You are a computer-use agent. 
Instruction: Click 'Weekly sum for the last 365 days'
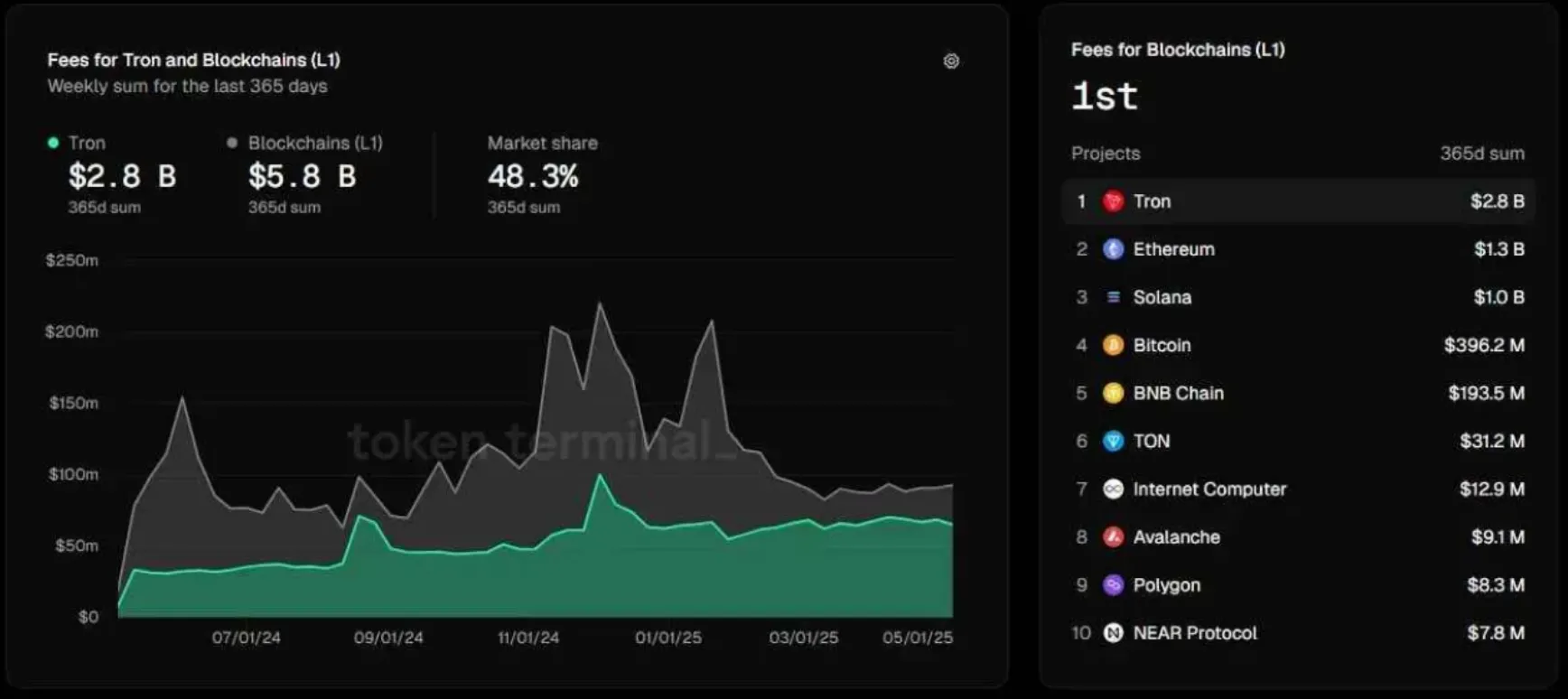coord(187,86)
